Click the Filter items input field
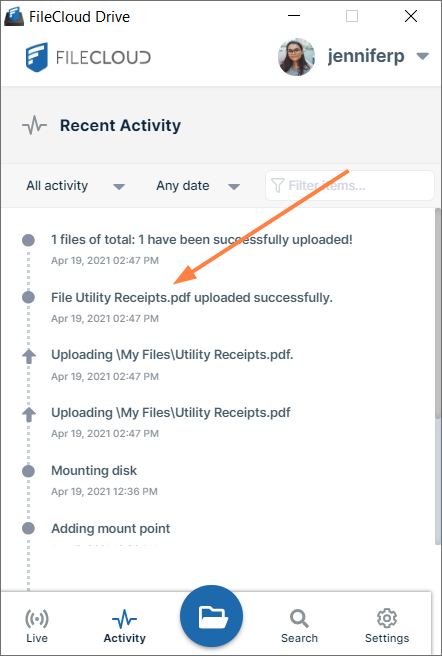The image size is (442, 656). 350,185
